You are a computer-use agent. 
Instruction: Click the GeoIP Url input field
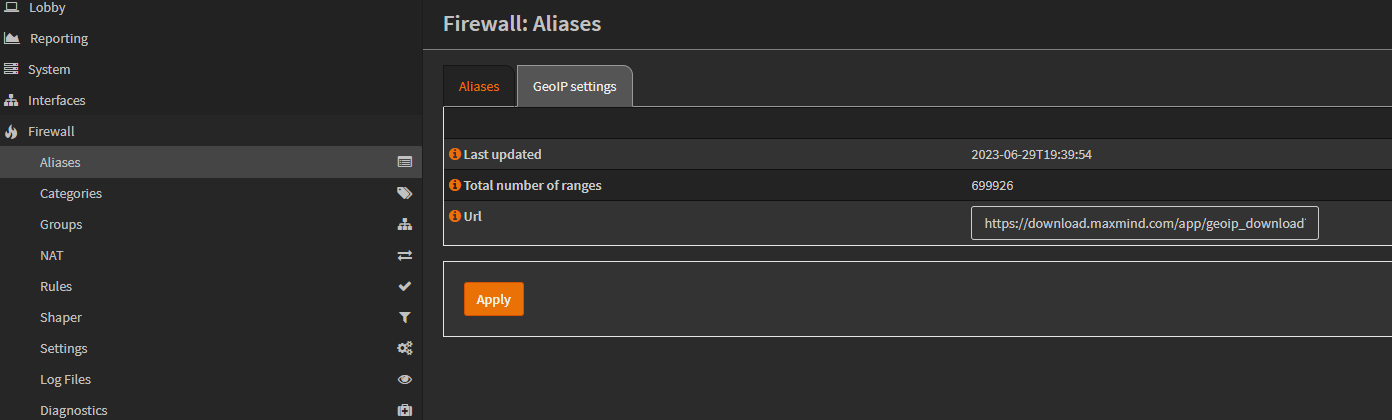(1145, 224)
